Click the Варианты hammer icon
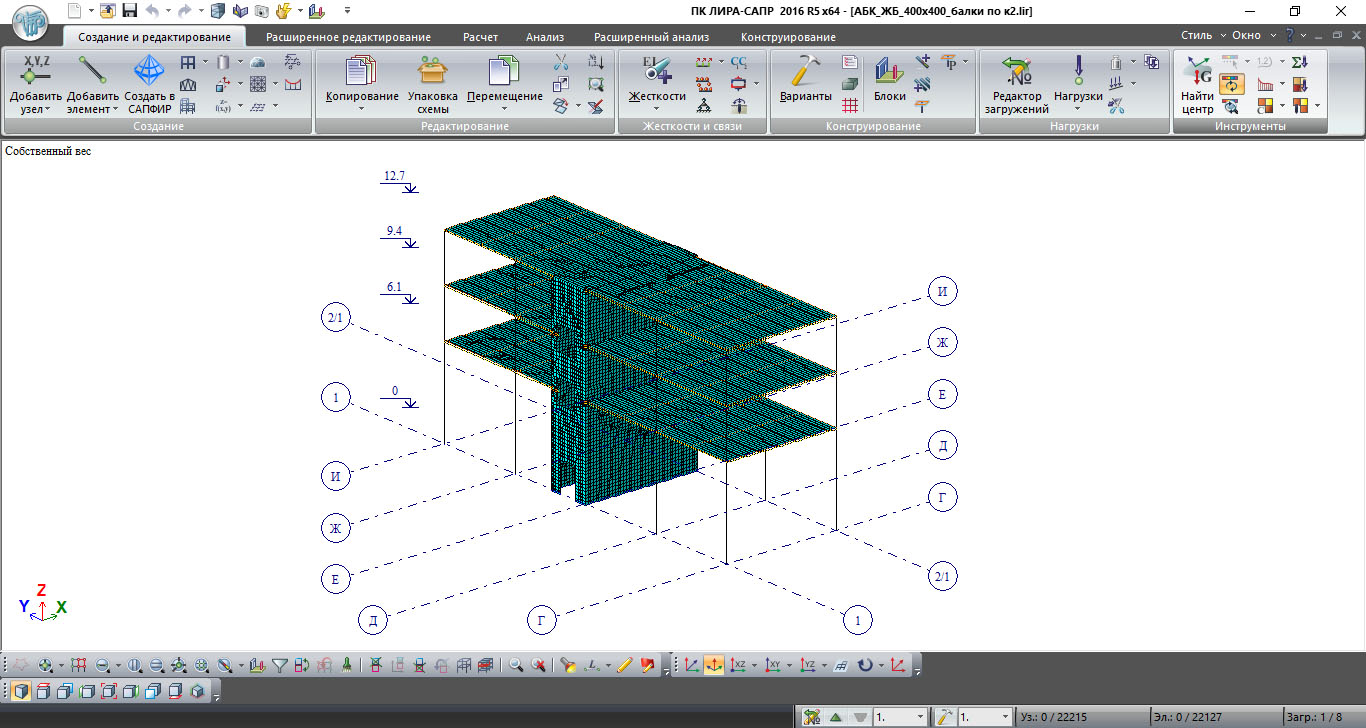Image resolution: width=1366 pixels, height=728 pixels. click(805, 70)
